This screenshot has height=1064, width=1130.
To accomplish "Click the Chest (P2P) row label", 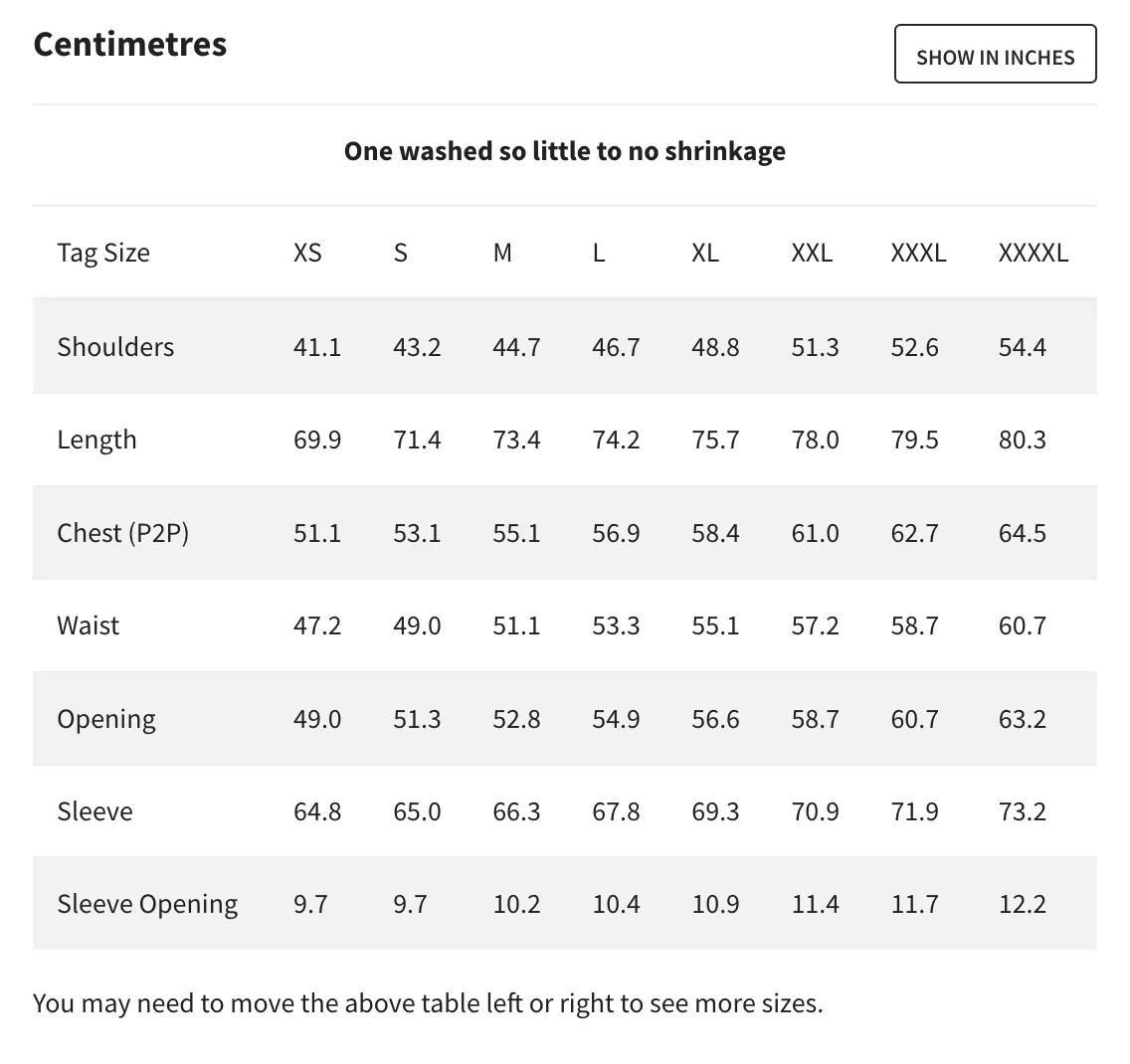I will coord(122,533).
